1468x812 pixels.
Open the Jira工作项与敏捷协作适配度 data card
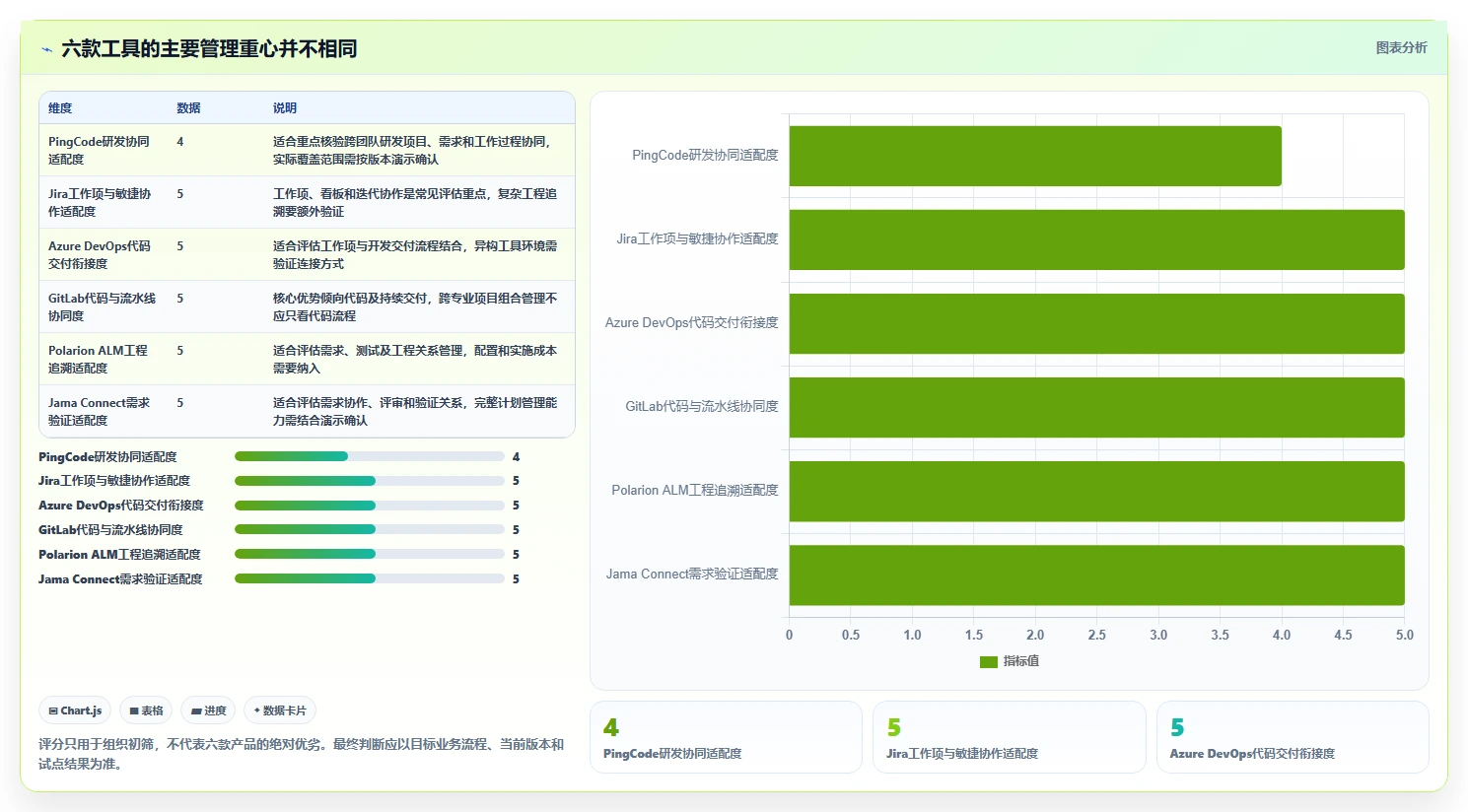[x=1009, y=737]
